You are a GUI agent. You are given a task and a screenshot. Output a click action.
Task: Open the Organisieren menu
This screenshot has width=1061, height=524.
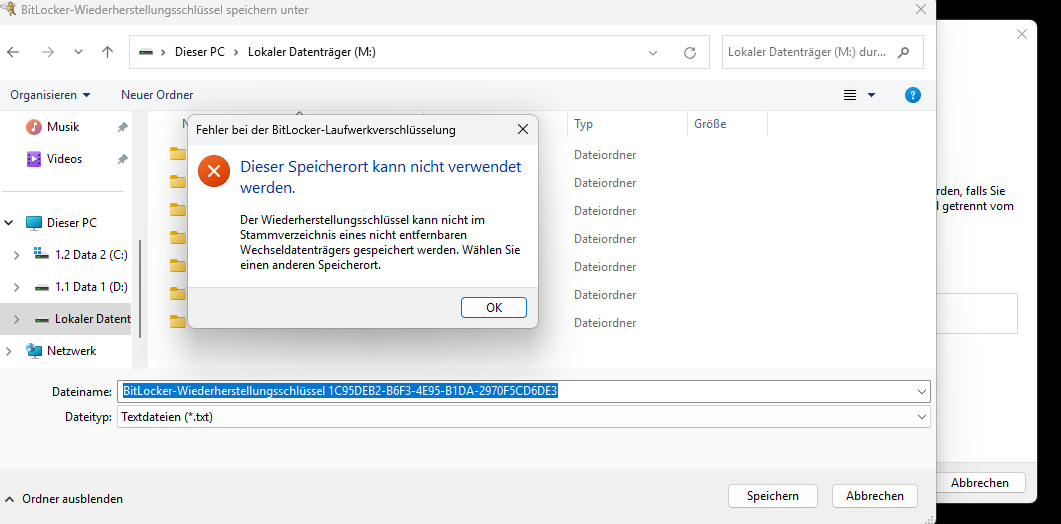tap(51, 95)
